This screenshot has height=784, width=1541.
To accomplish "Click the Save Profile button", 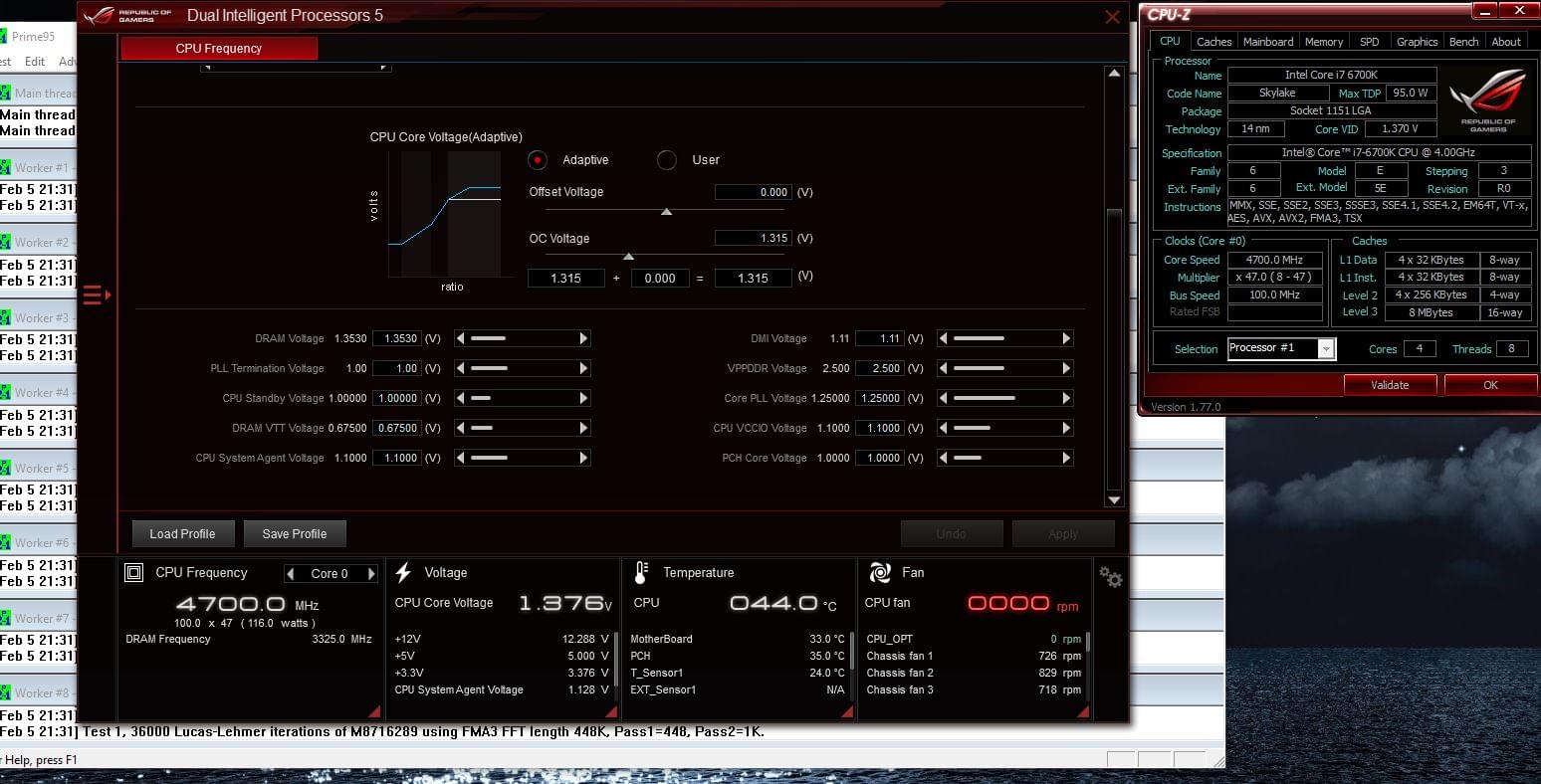I will [x=294, y=534].
